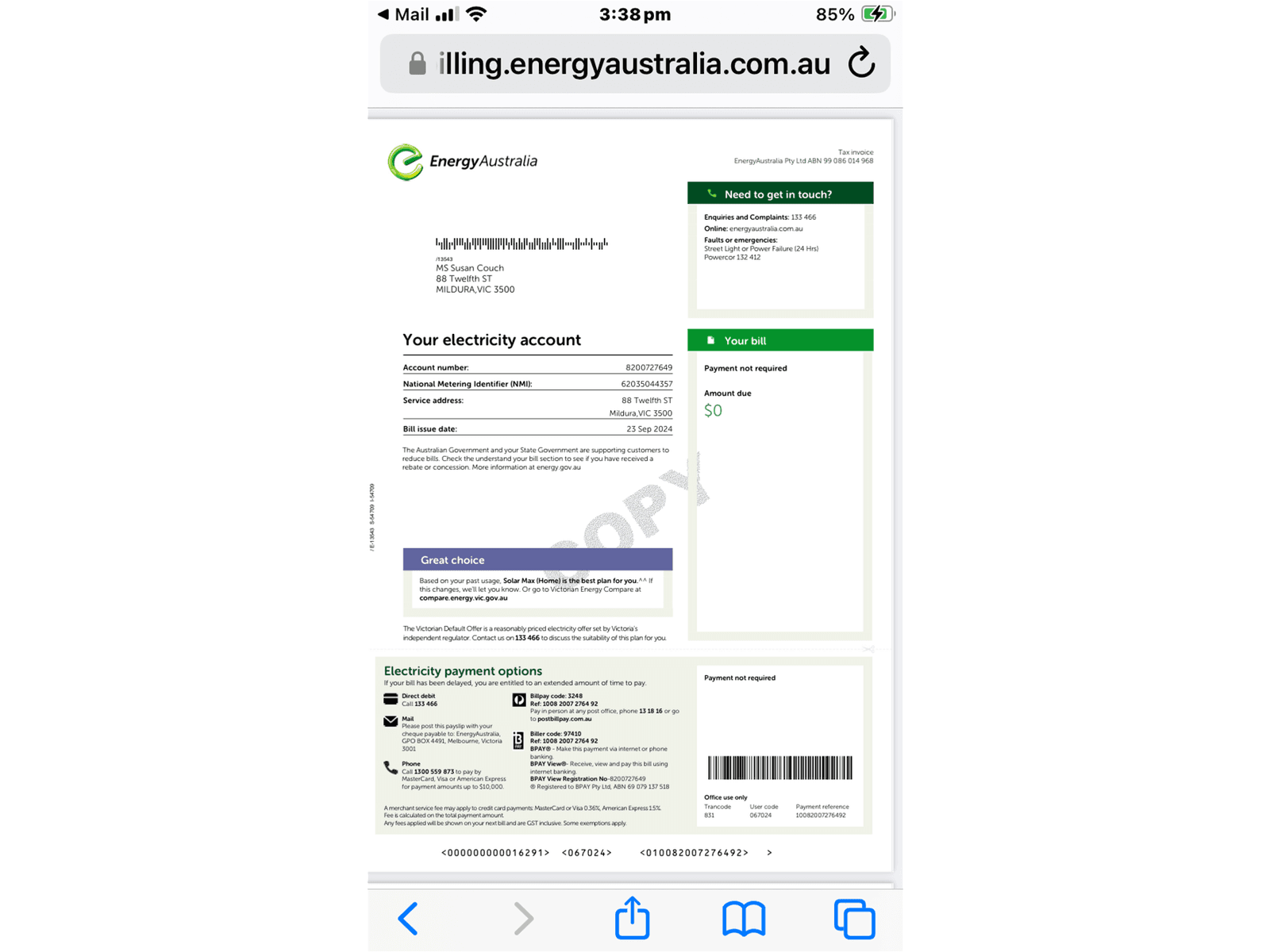Return to Mail via back indicator
This screenshot has width=1270, height=952.
coord(403,14)
